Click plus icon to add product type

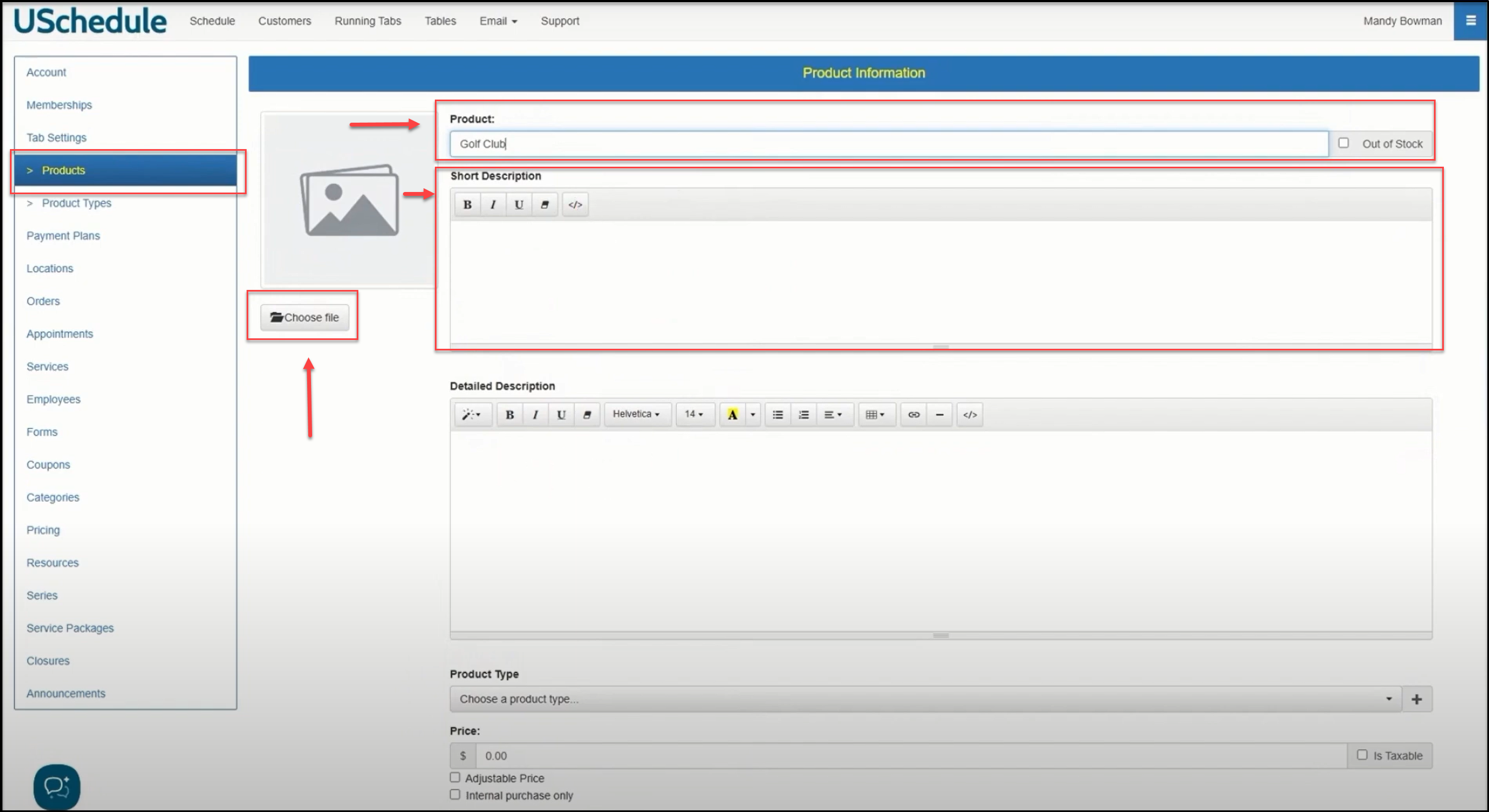1416,699
